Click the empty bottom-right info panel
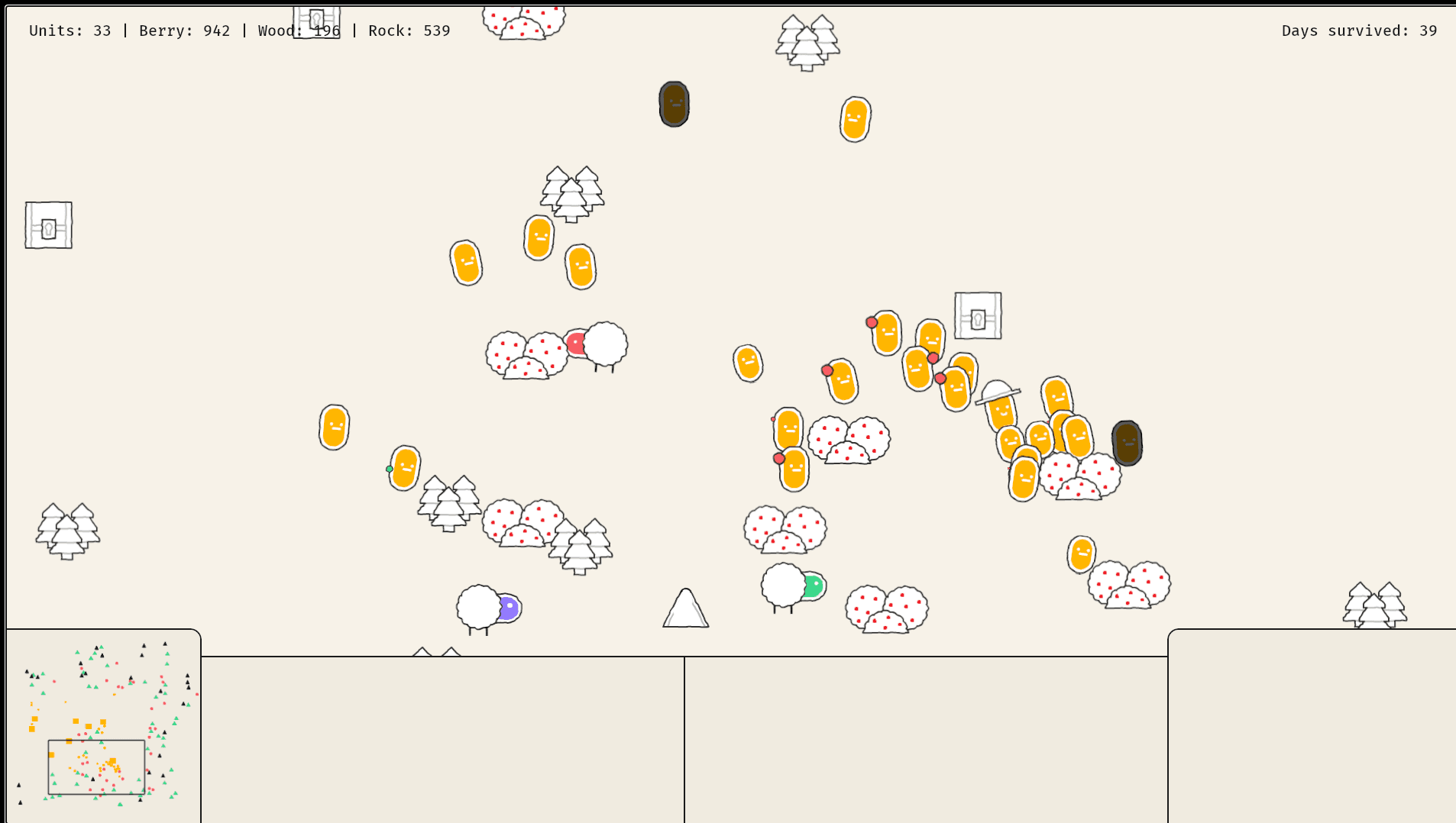 [x=1312, y=726]
